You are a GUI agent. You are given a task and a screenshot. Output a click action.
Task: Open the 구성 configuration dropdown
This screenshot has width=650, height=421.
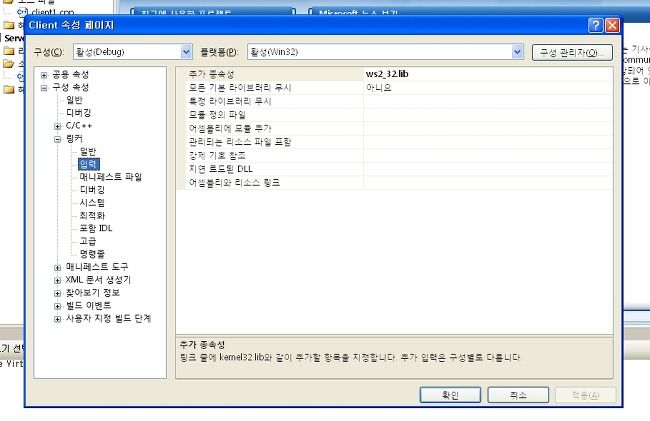click(186, 52)
